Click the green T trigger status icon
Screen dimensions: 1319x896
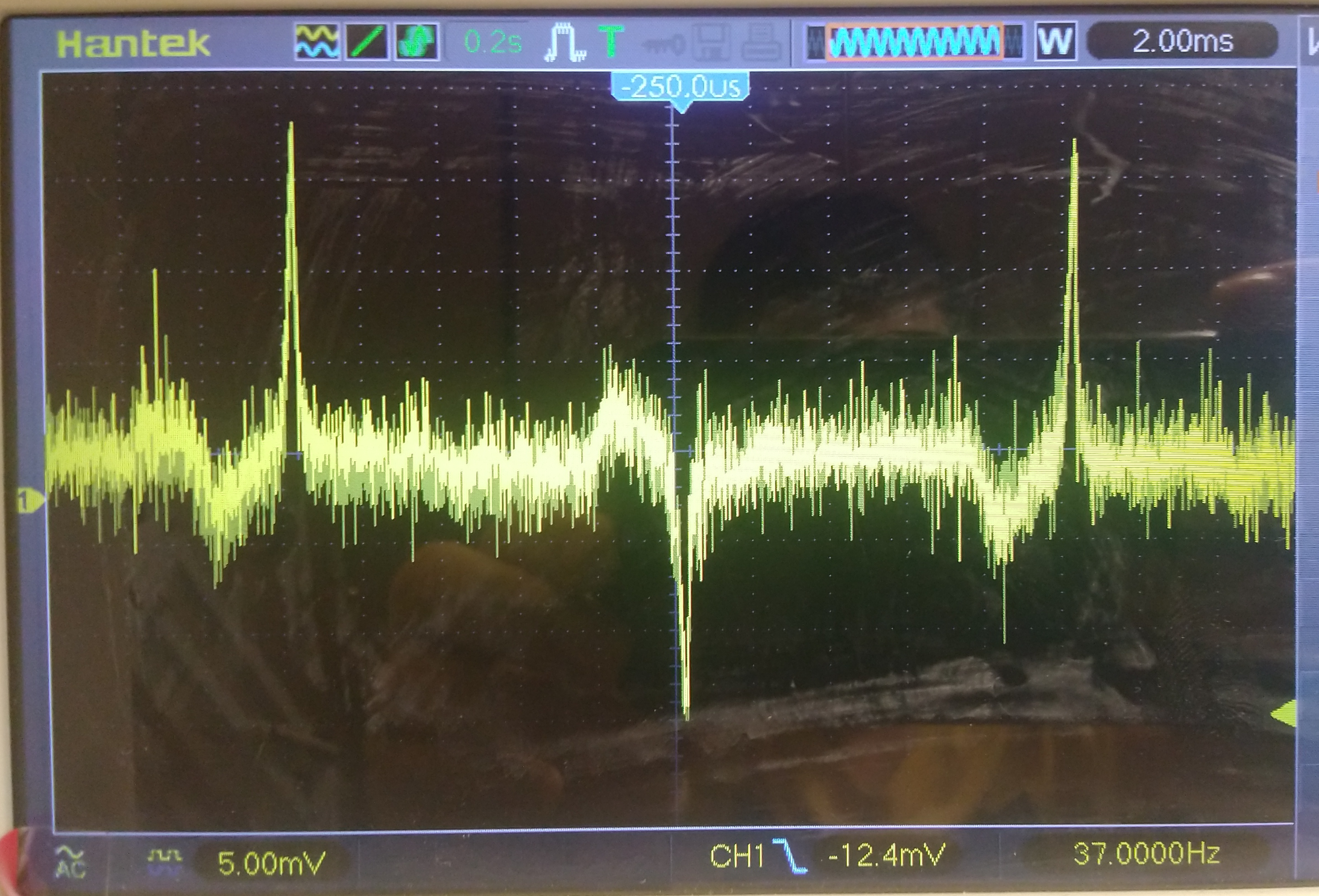pos(611,41)
